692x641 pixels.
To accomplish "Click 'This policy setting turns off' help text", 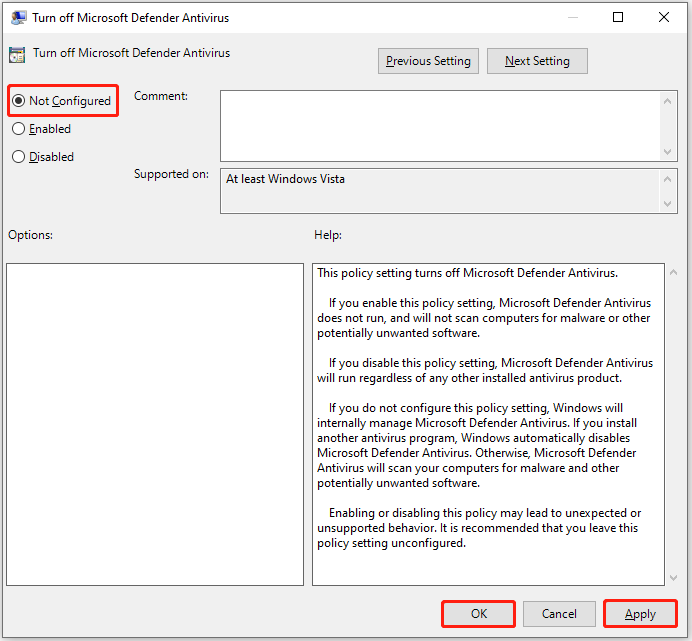I will [467, 273].
